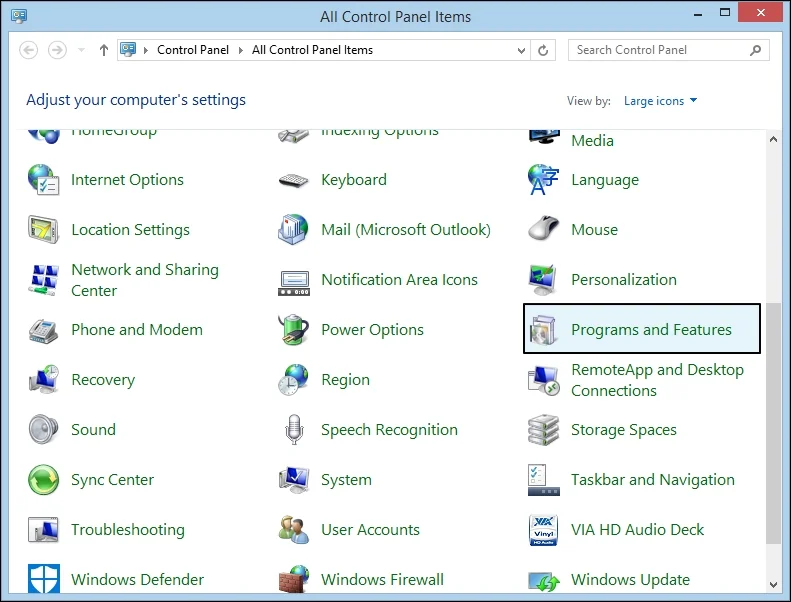The image size is (791, 602).
Task: Open the Windows Defender shield icon
Action: (x=43, y=578)
